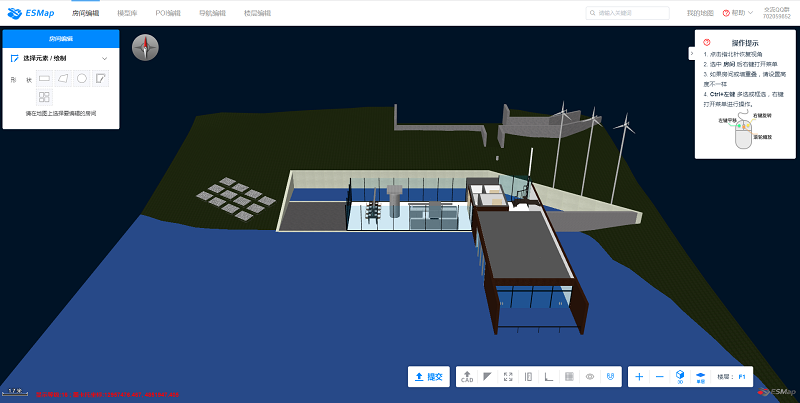800x403 pixels.
Task: Select the circle shape tool
Action: pyautogui.click(x=82, y=79)
